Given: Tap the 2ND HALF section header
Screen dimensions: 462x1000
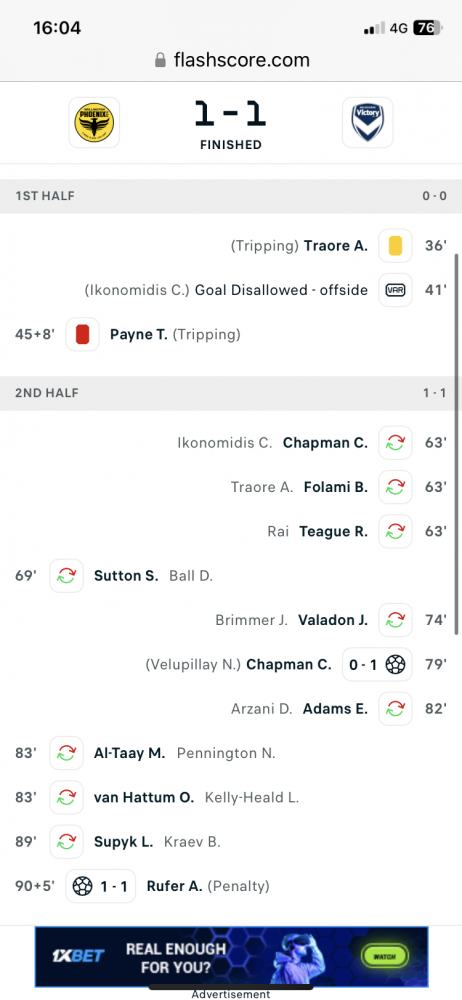Looking at the screenshot, I should click(231, 393).
